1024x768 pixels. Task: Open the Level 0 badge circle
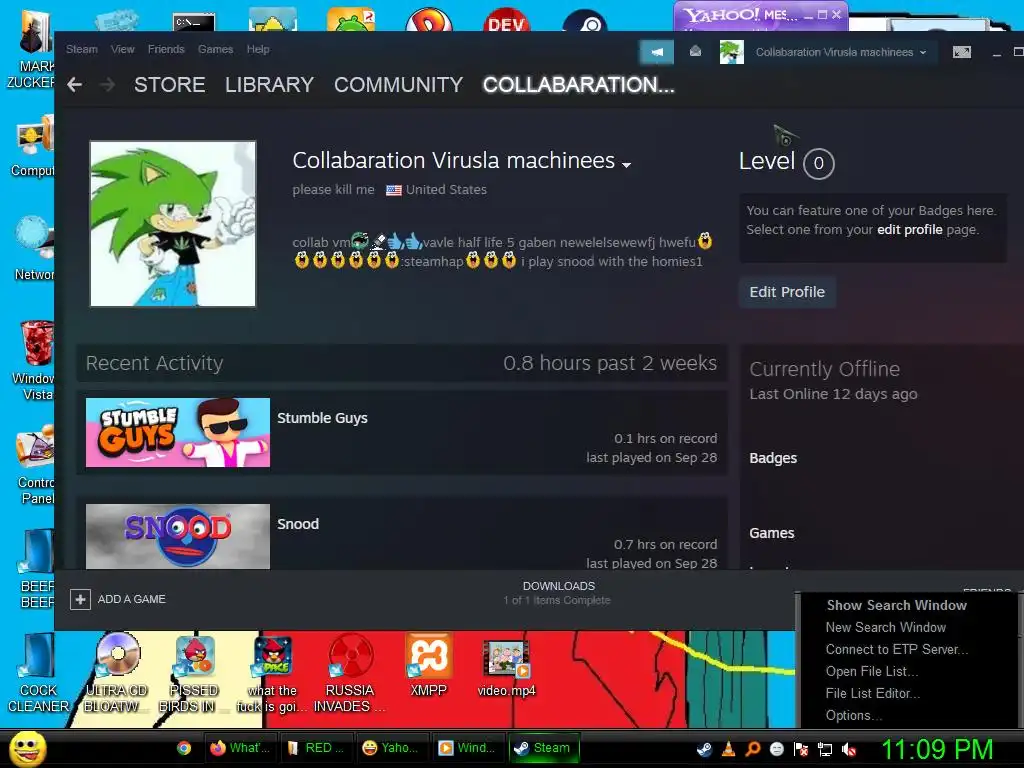(818, 163)
